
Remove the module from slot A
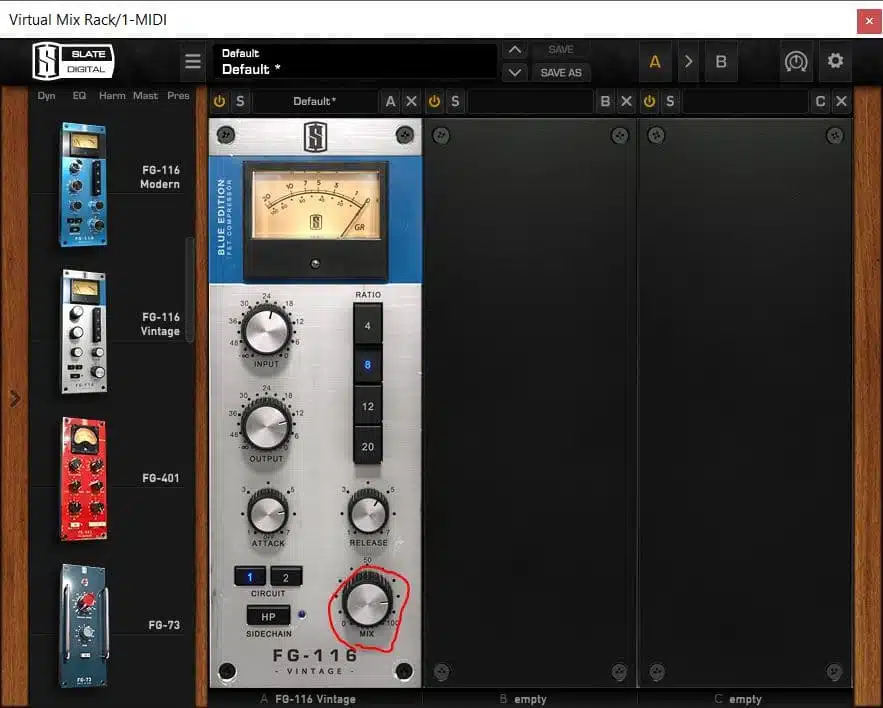(412, 101)
